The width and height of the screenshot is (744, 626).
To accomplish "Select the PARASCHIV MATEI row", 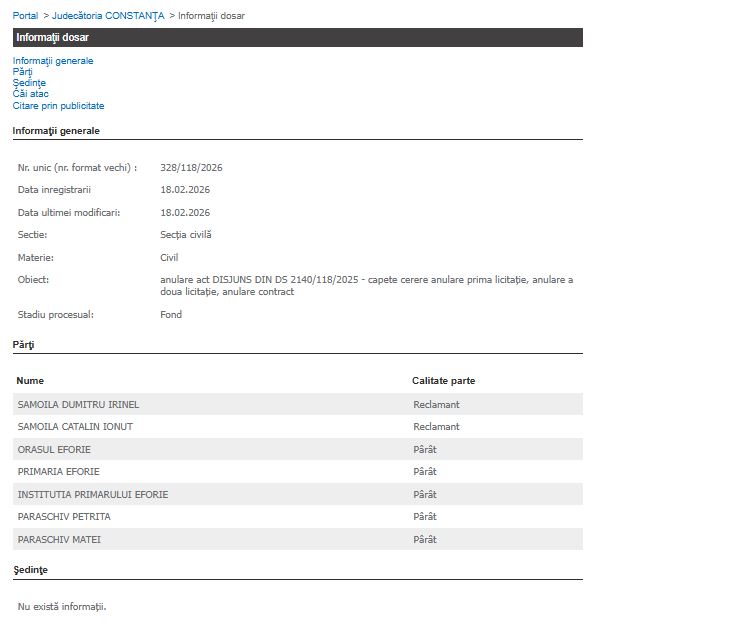I will pos(59,540).
